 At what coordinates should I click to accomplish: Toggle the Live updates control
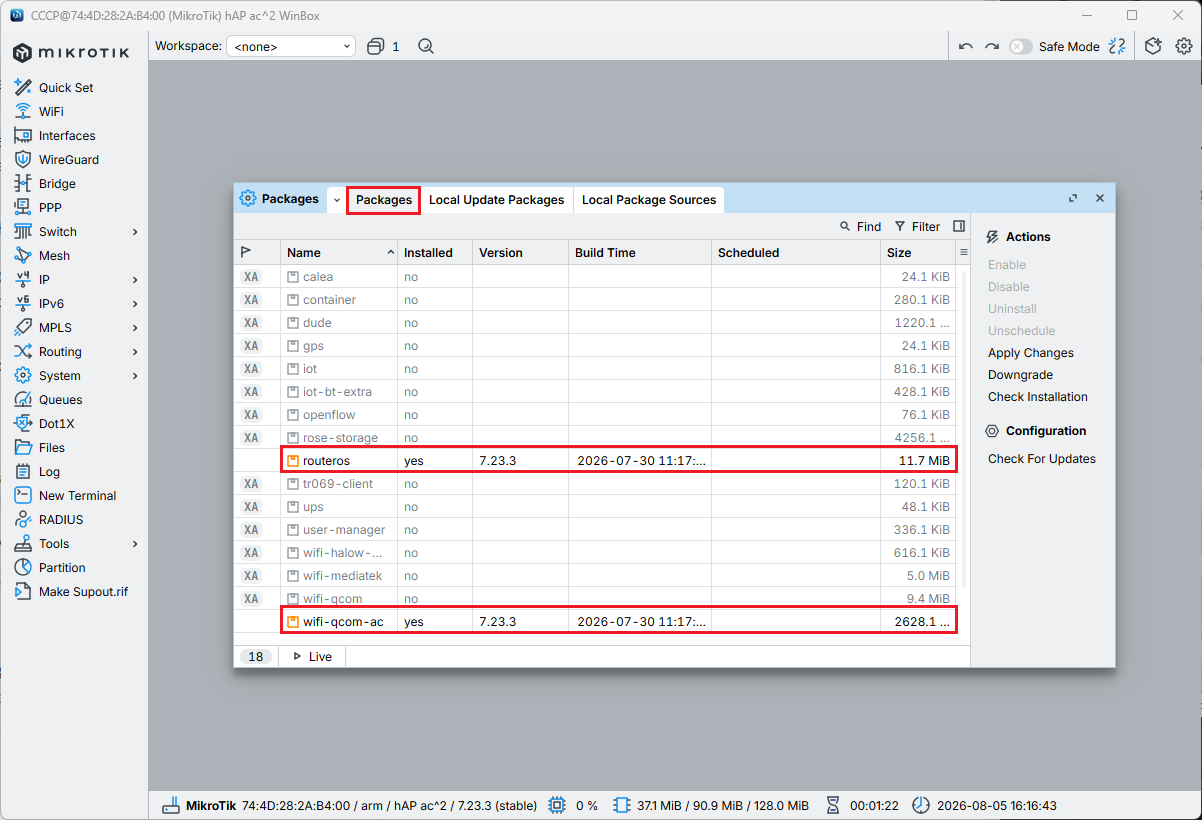point(312,657)
